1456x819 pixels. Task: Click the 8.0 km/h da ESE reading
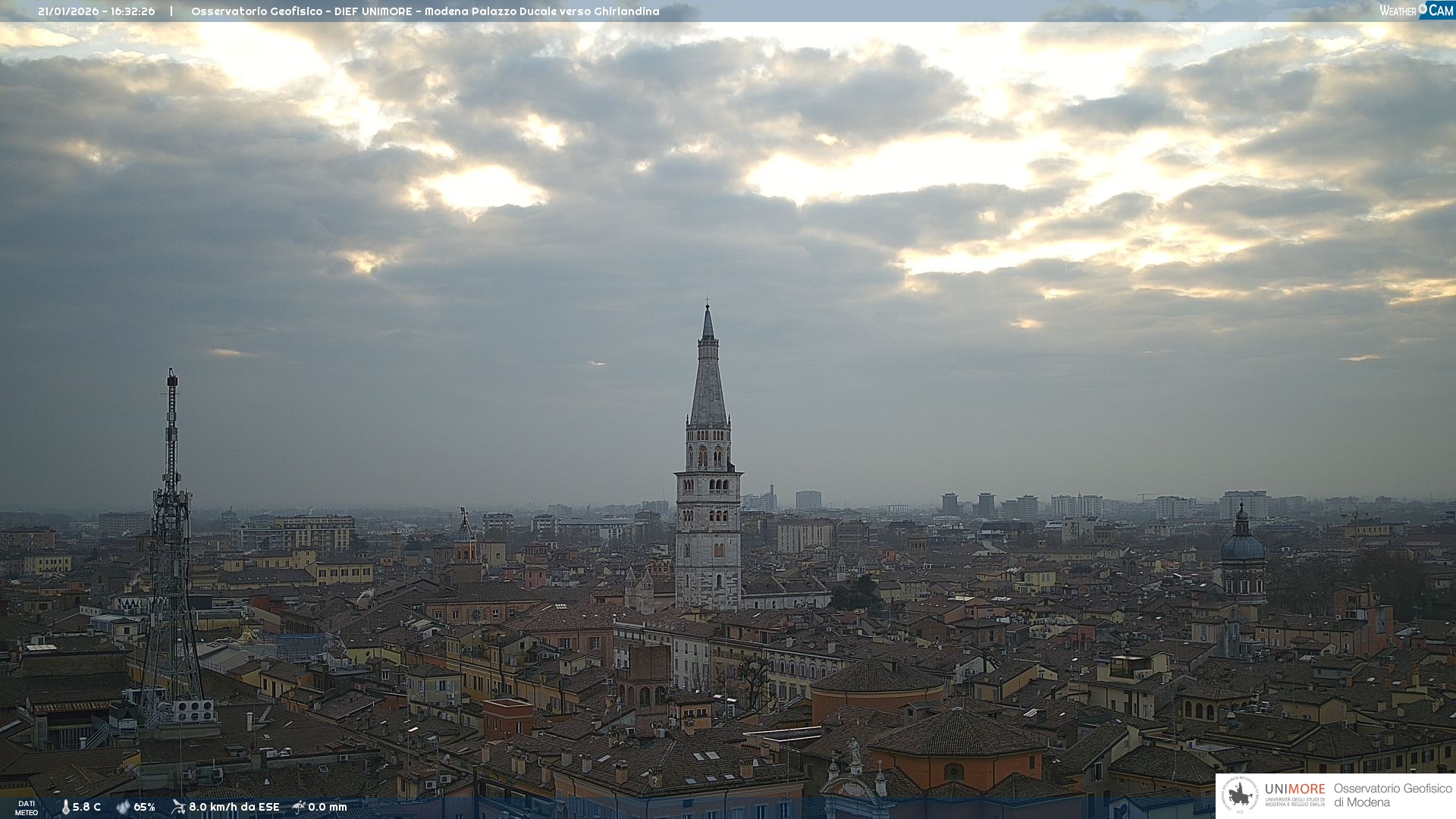(x=234, y=808)
